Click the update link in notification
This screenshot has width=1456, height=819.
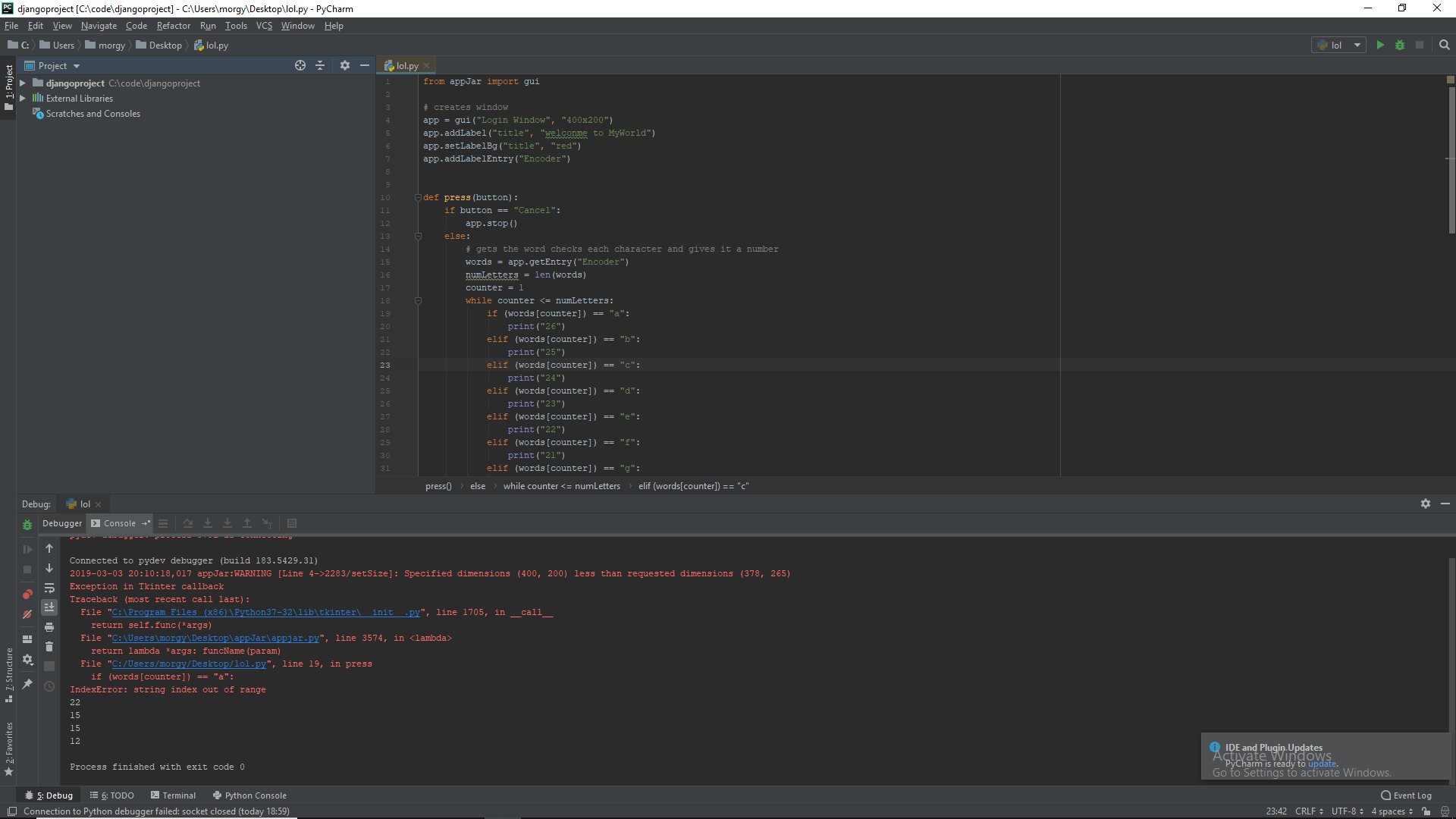pos(1322,764)
